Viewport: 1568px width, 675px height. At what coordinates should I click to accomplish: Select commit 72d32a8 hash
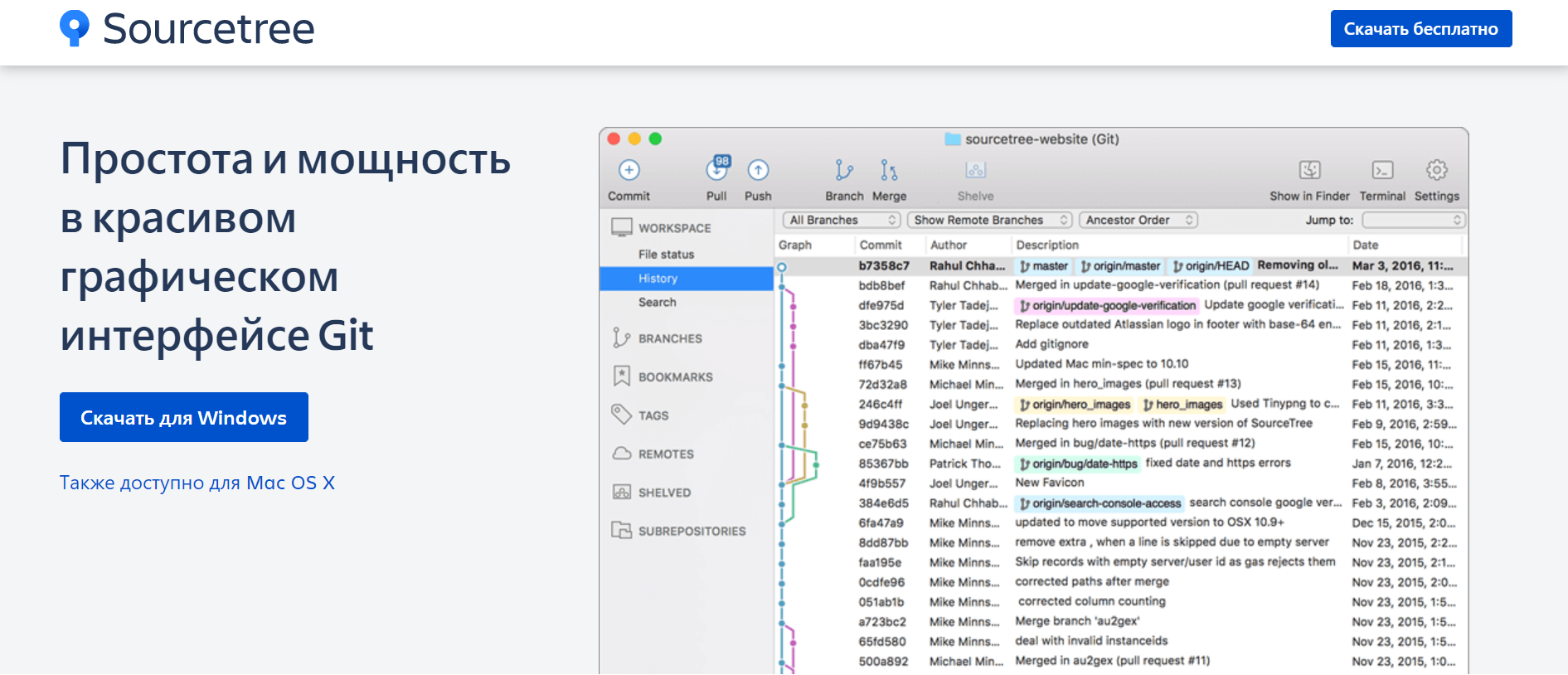(x=882, y=385)
